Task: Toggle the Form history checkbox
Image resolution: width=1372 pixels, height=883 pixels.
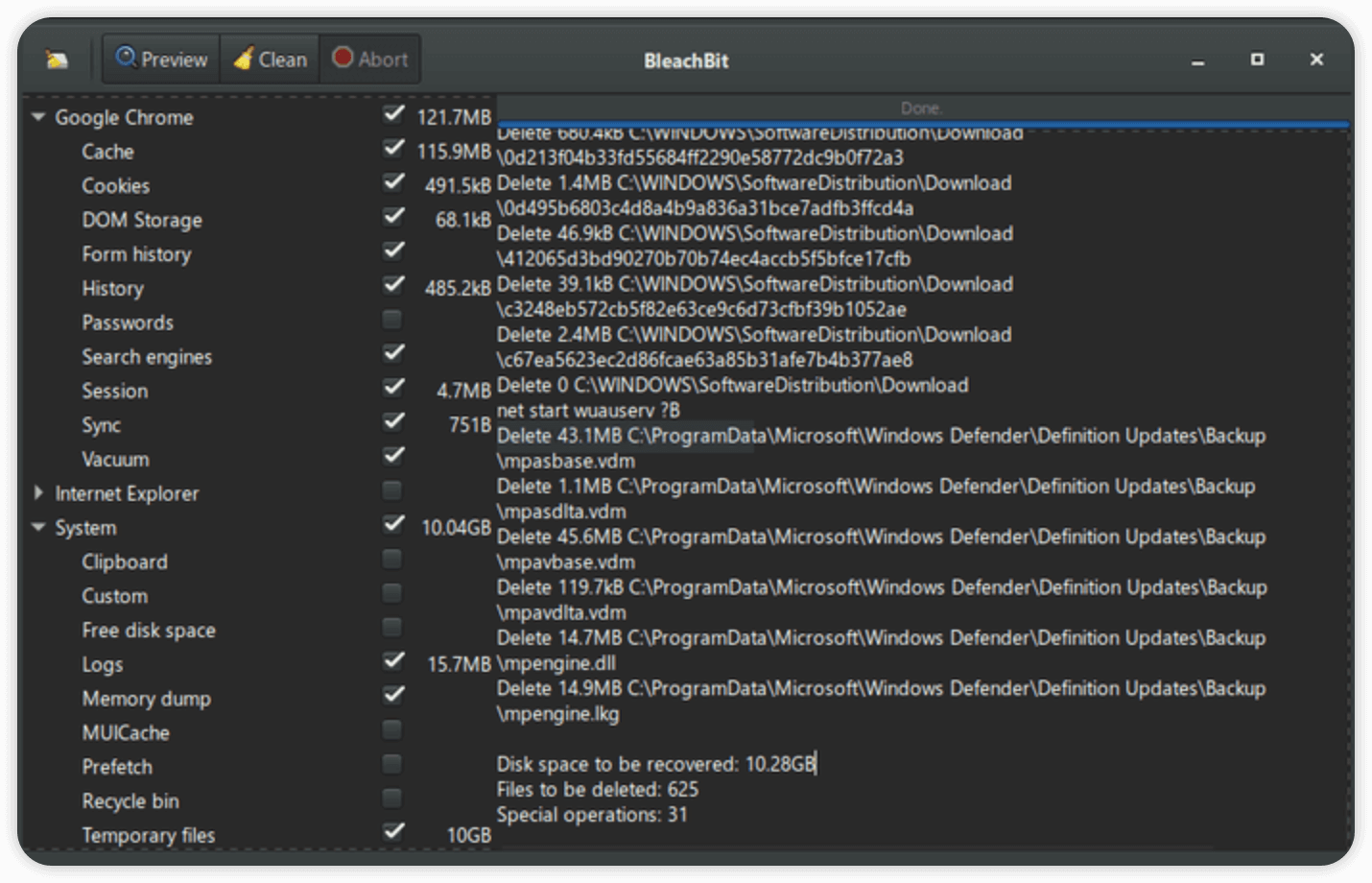Action: point(392,251)
